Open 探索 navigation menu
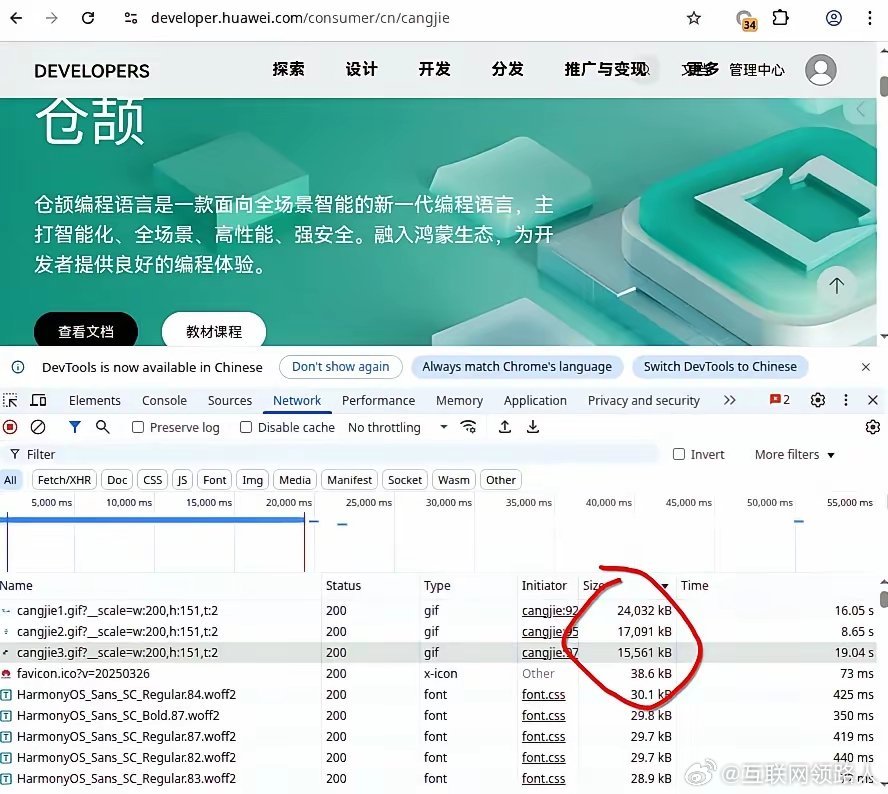 pyautogui.click(x=288, y=69)
